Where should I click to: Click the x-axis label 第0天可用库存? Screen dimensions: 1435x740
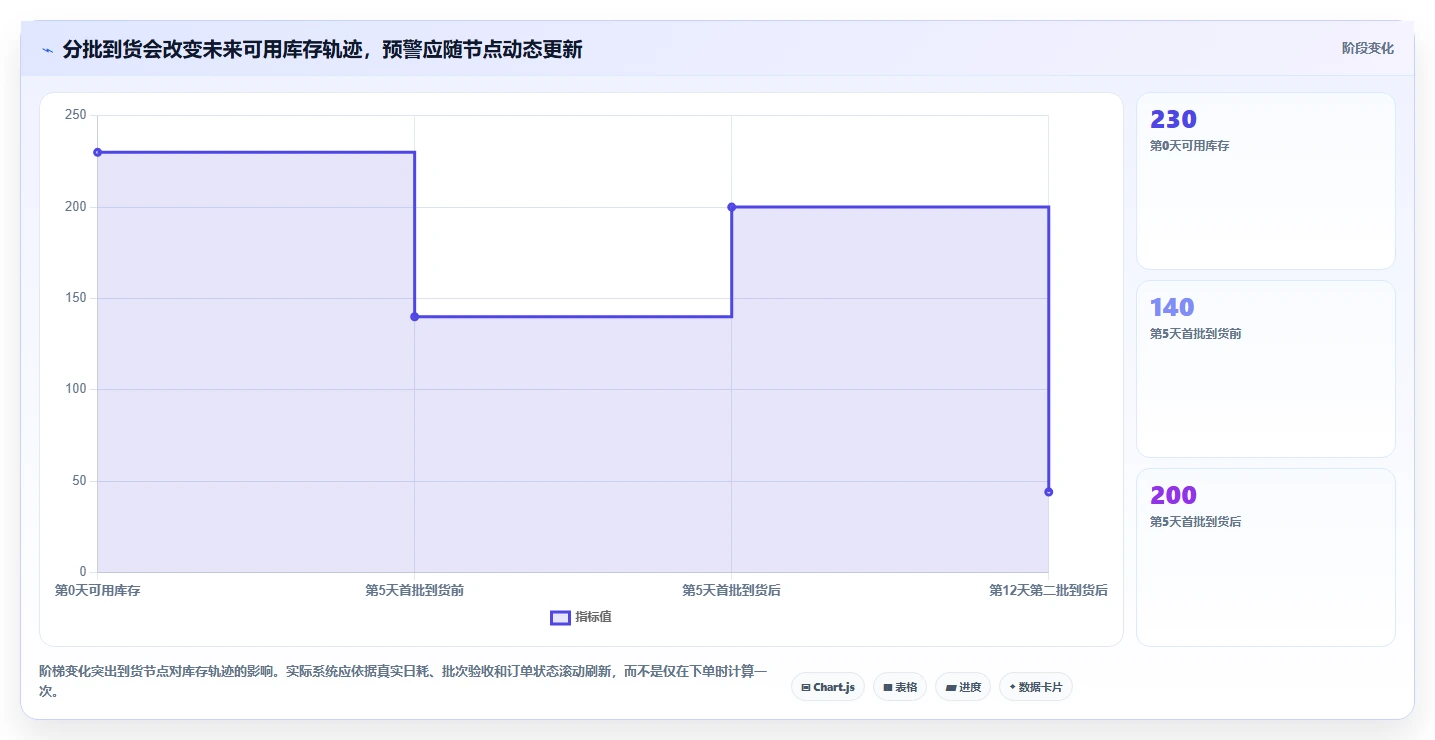click(97, 590)
